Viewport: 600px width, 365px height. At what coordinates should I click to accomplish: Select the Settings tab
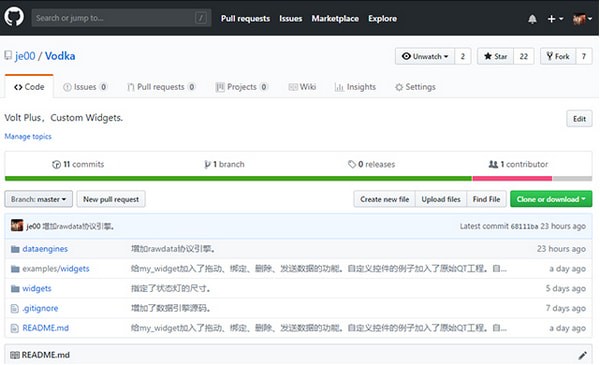pyautogui.click(x=415, y=87)
